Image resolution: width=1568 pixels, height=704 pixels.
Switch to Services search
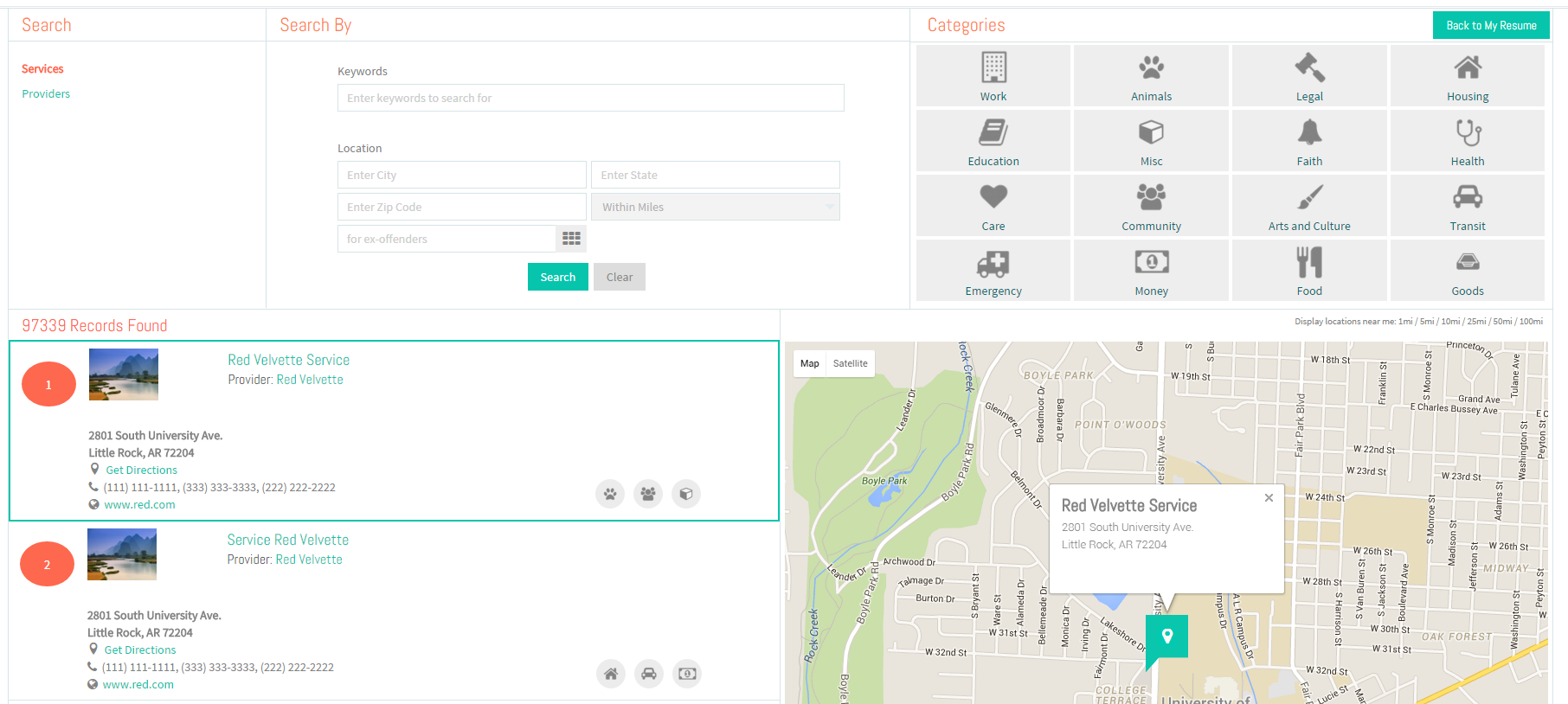click(x=42, y=68)
